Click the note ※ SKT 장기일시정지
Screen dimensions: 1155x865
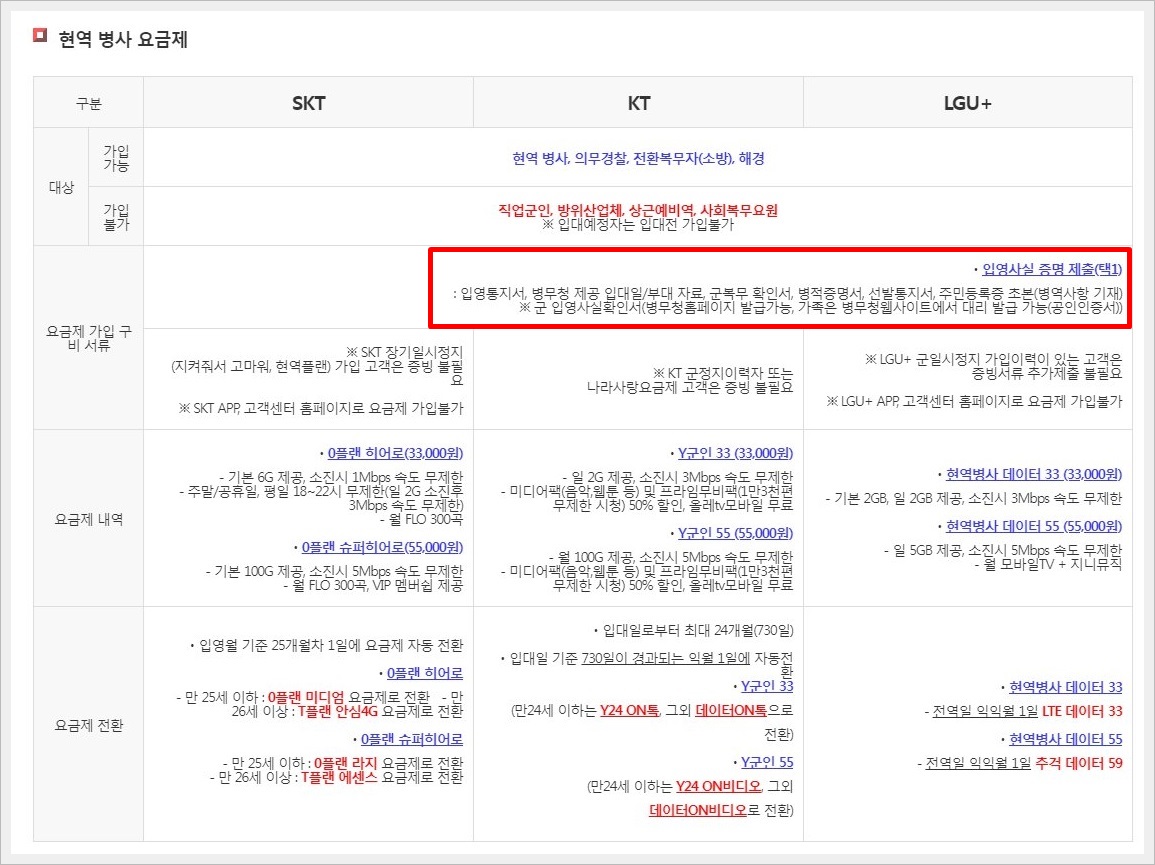404,352
